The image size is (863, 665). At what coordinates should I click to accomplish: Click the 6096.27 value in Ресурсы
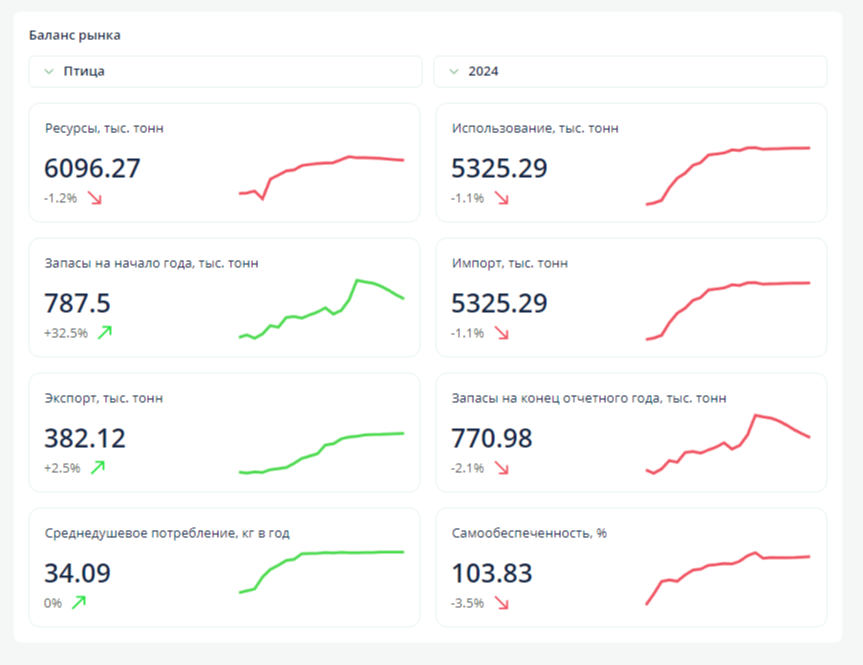point(93,168)
